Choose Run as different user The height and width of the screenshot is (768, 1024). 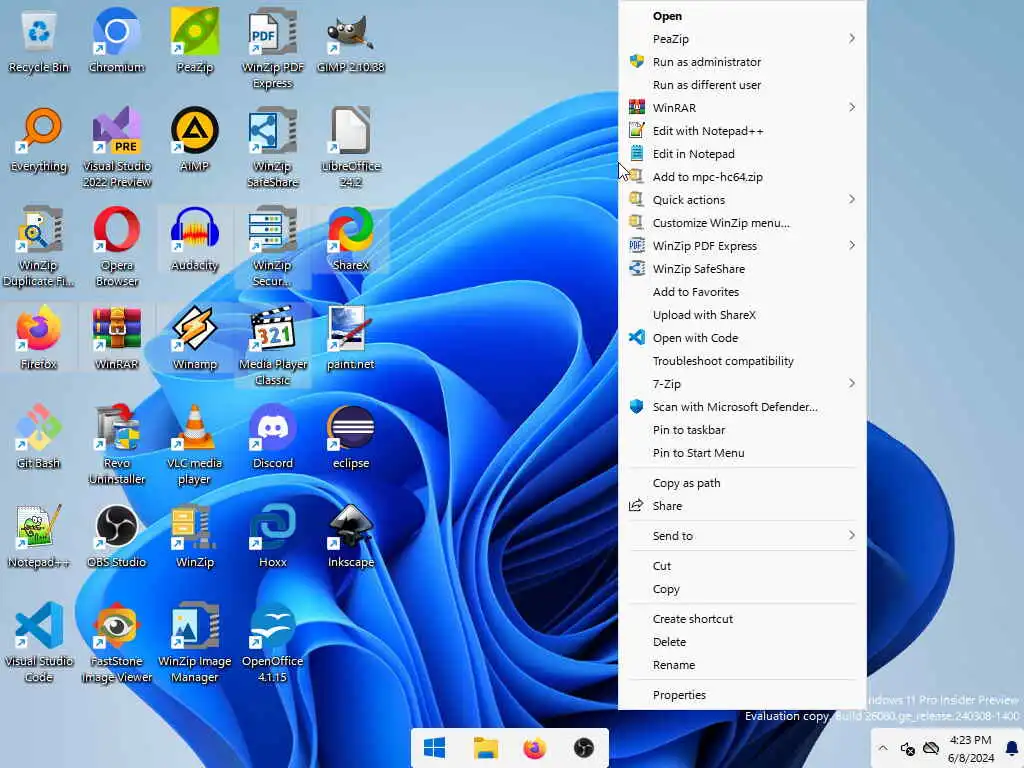click(742, 85)
